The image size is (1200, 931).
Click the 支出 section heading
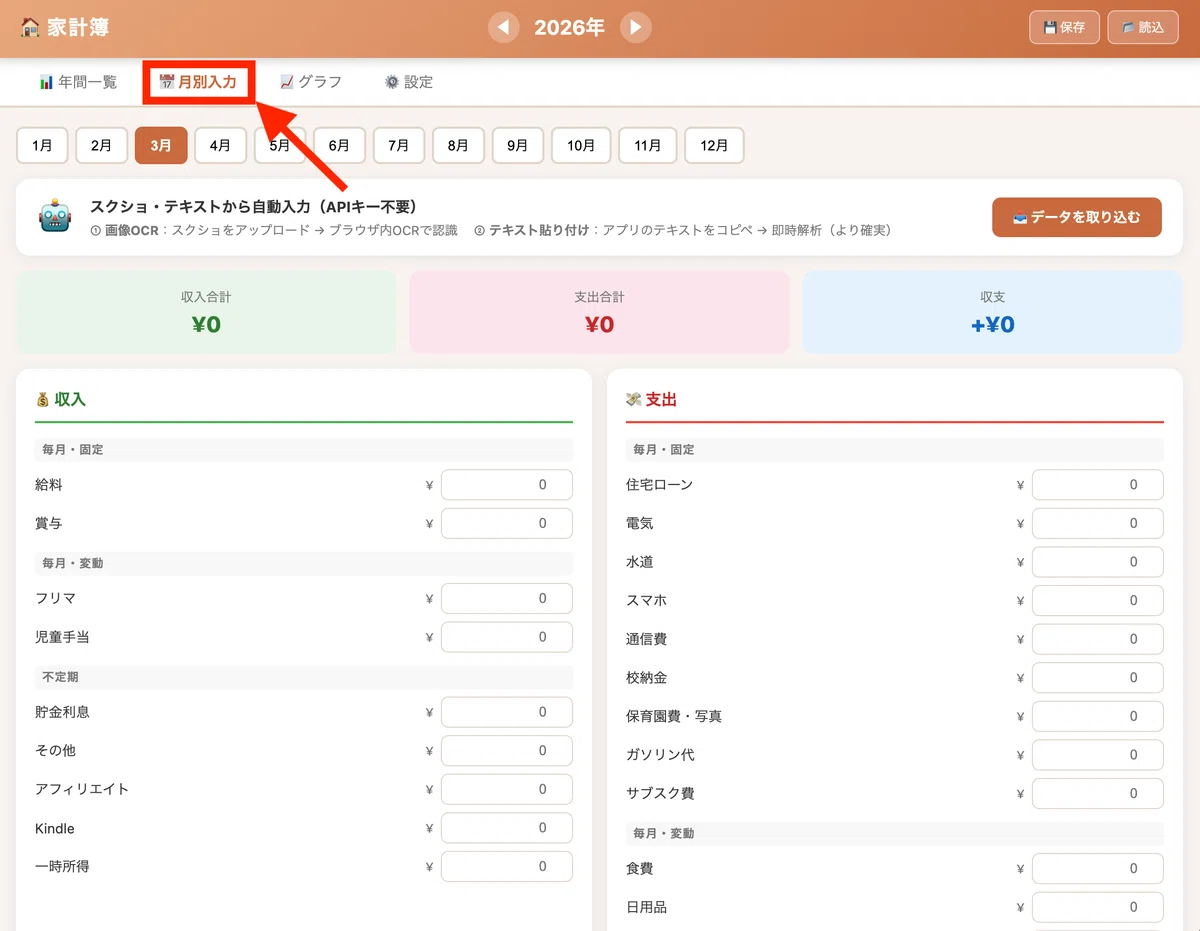[x=652, y=399]
